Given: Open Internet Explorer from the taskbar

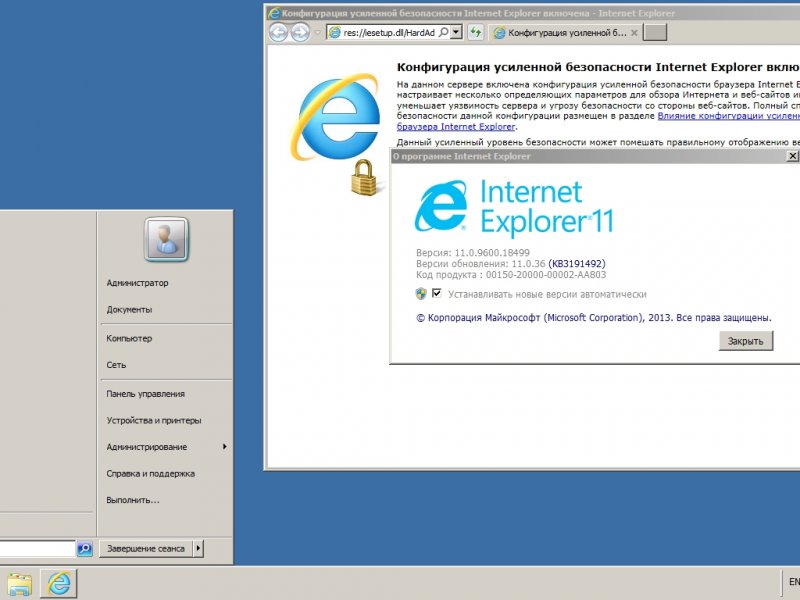Looking at the screenshot, I should [x=59, y=583].
